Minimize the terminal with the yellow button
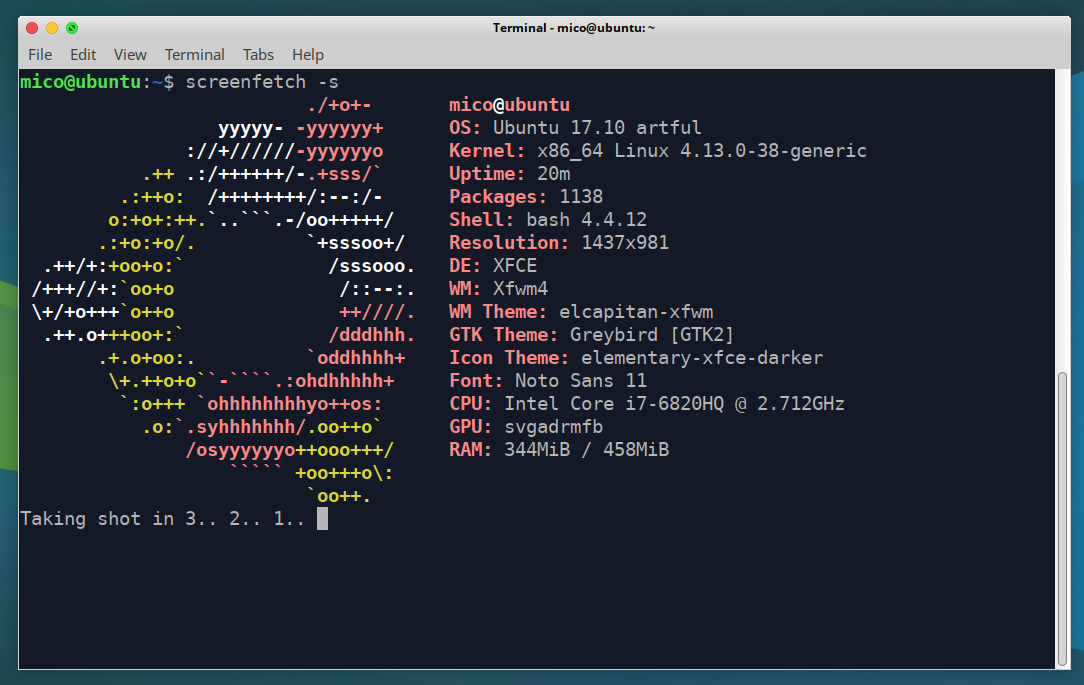1084x685 pixels. tap(52, 28)
